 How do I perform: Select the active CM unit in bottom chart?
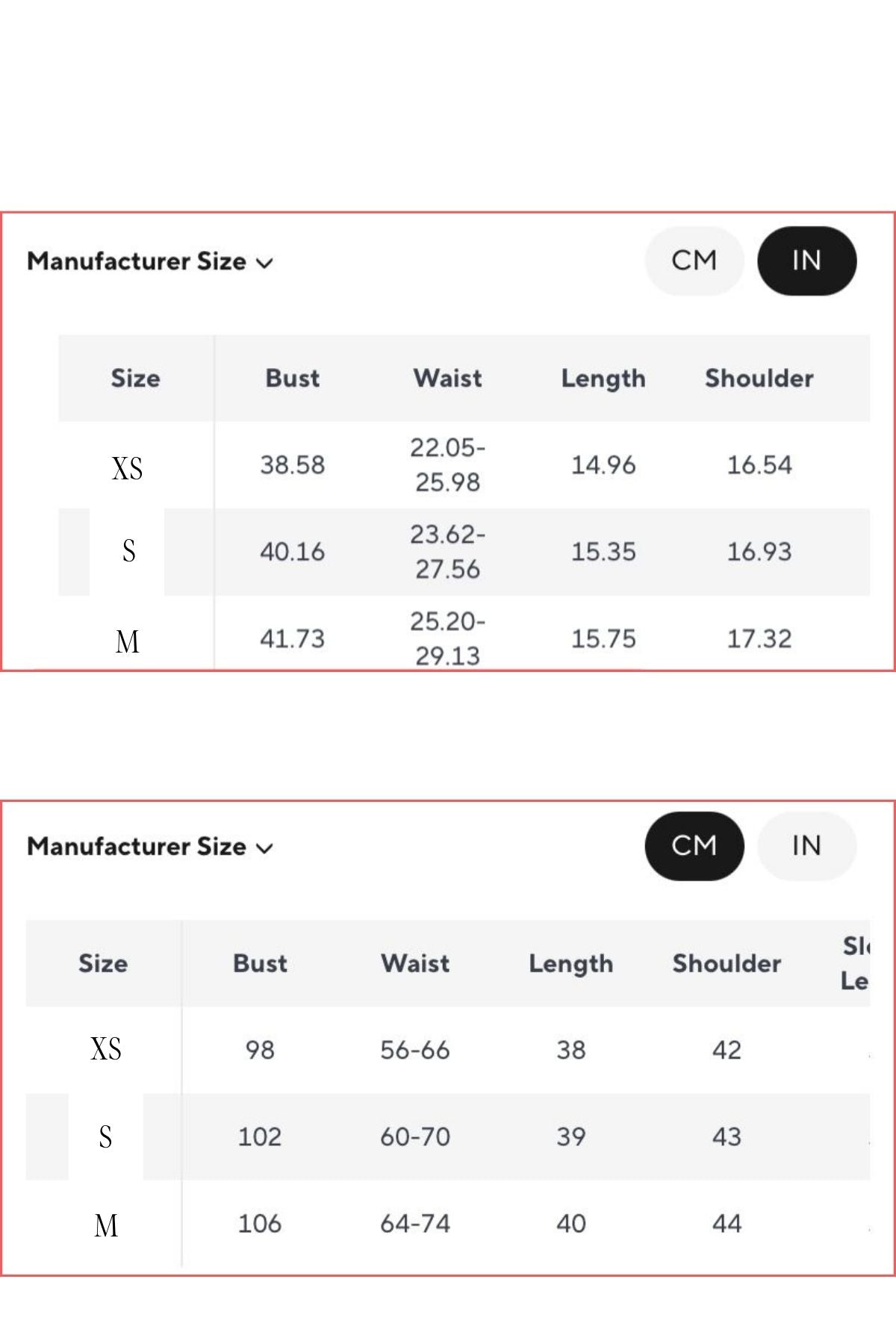click(x=694, y=846)
